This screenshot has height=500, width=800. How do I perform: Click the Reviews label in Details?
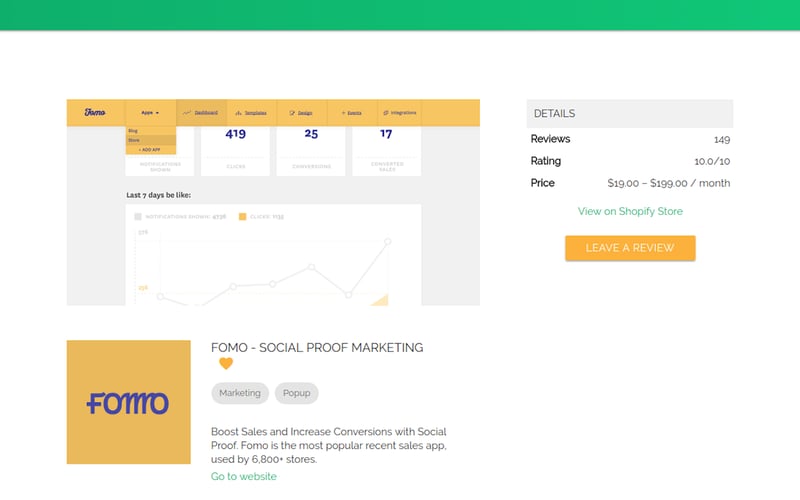[551, 139]
